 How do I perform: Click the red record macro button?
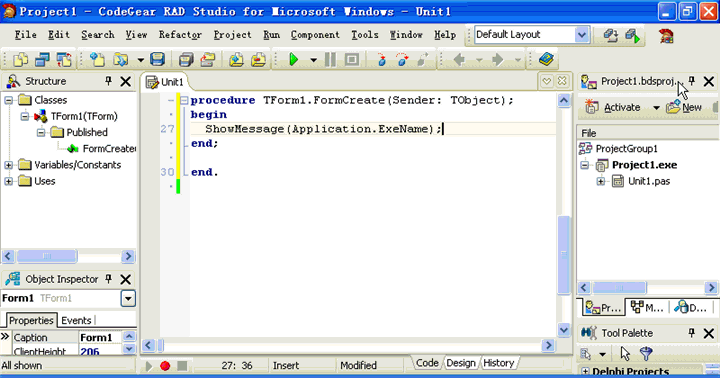pos(165,366)
